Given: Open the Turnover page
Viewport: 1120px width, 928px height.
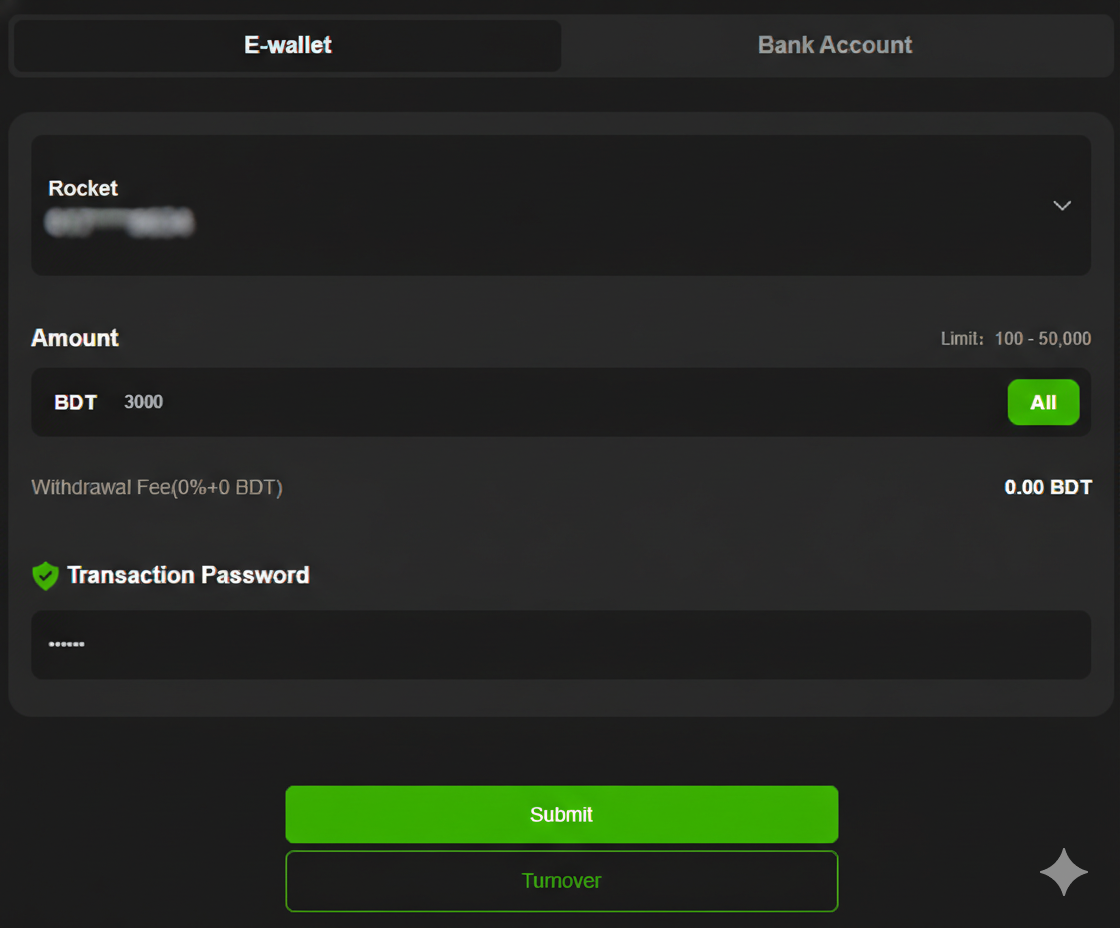Looking at the screenshot, I should tap(561, 881).
